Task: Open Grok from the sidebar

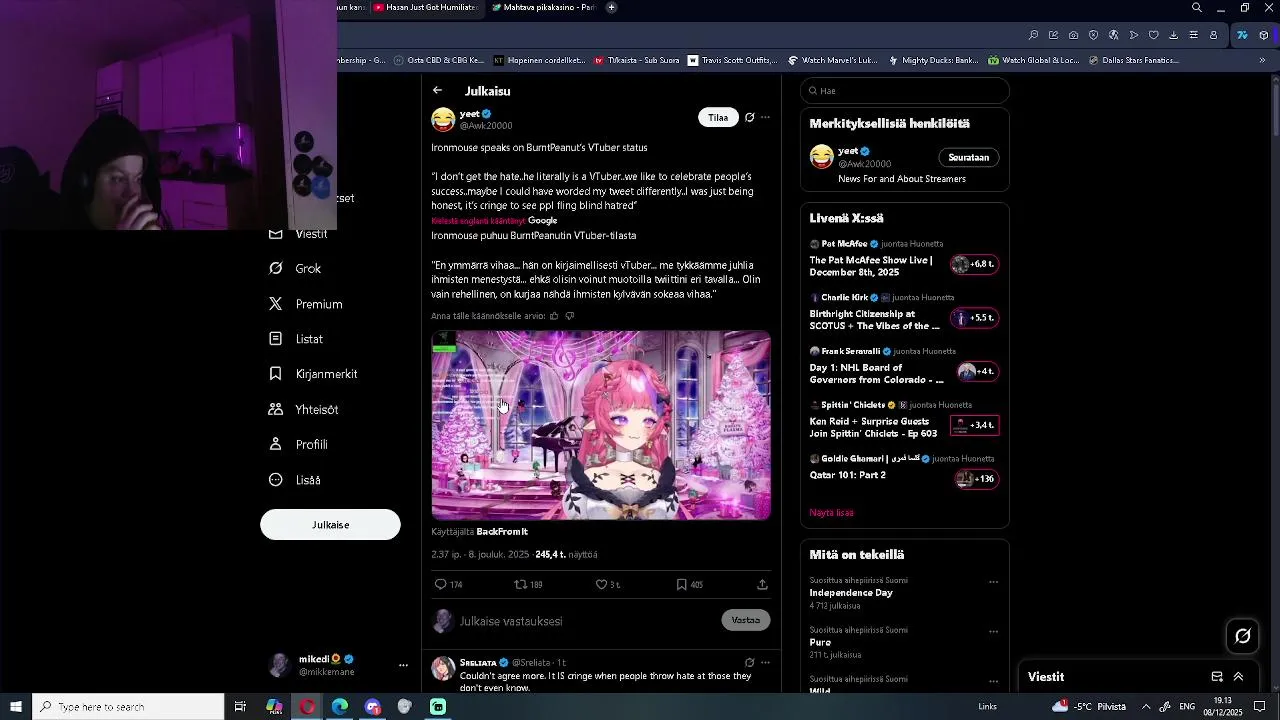Action: pos(295,268)
